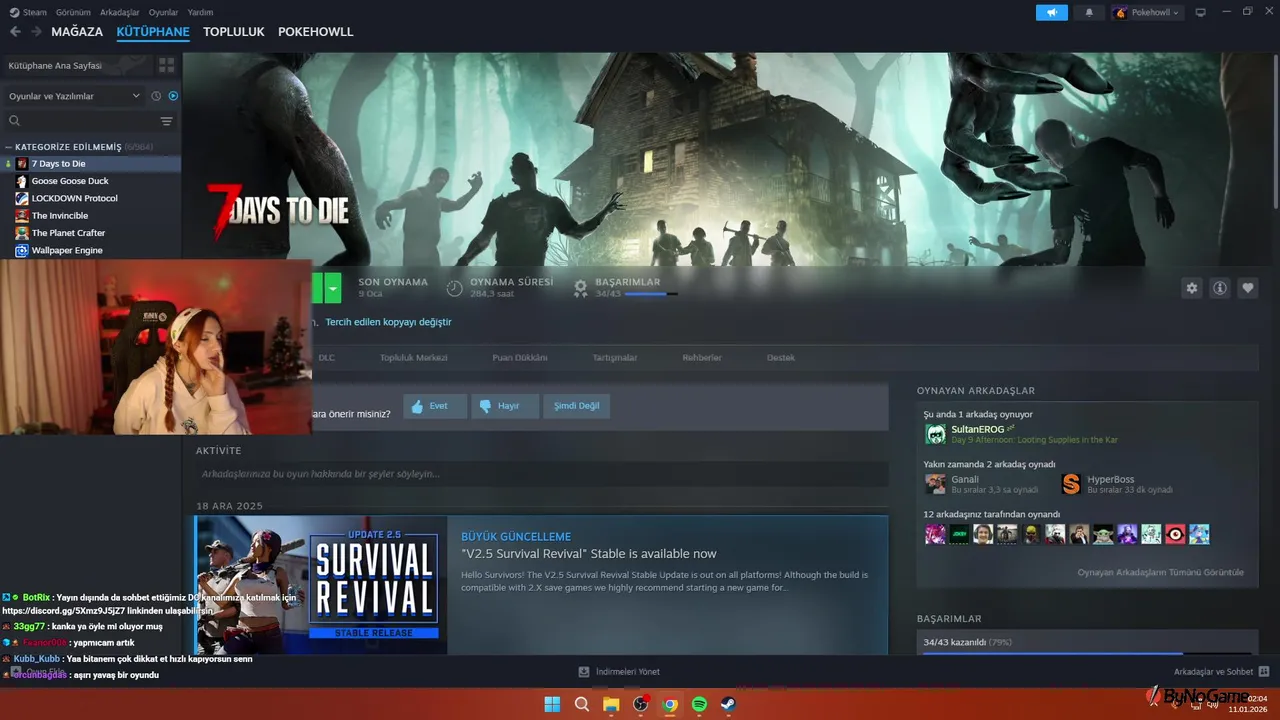Go to TOPLULUK tab
The image size is (1280, 720).
point(234,32)
